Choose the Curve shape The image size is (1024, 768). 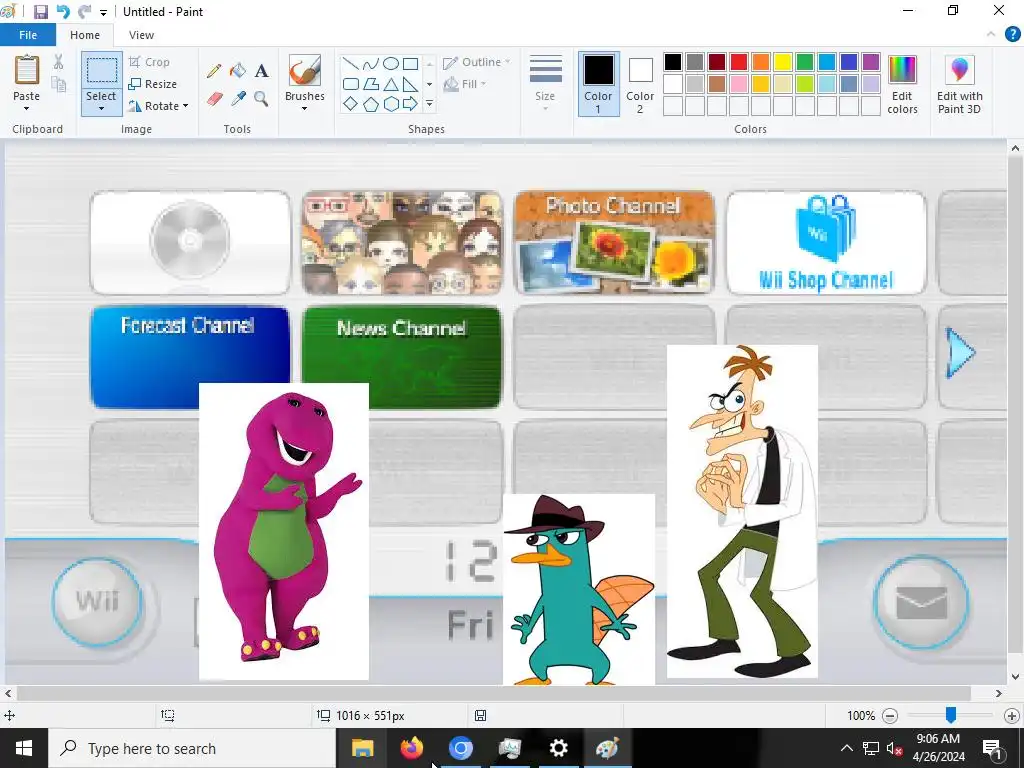coord(370,63)
